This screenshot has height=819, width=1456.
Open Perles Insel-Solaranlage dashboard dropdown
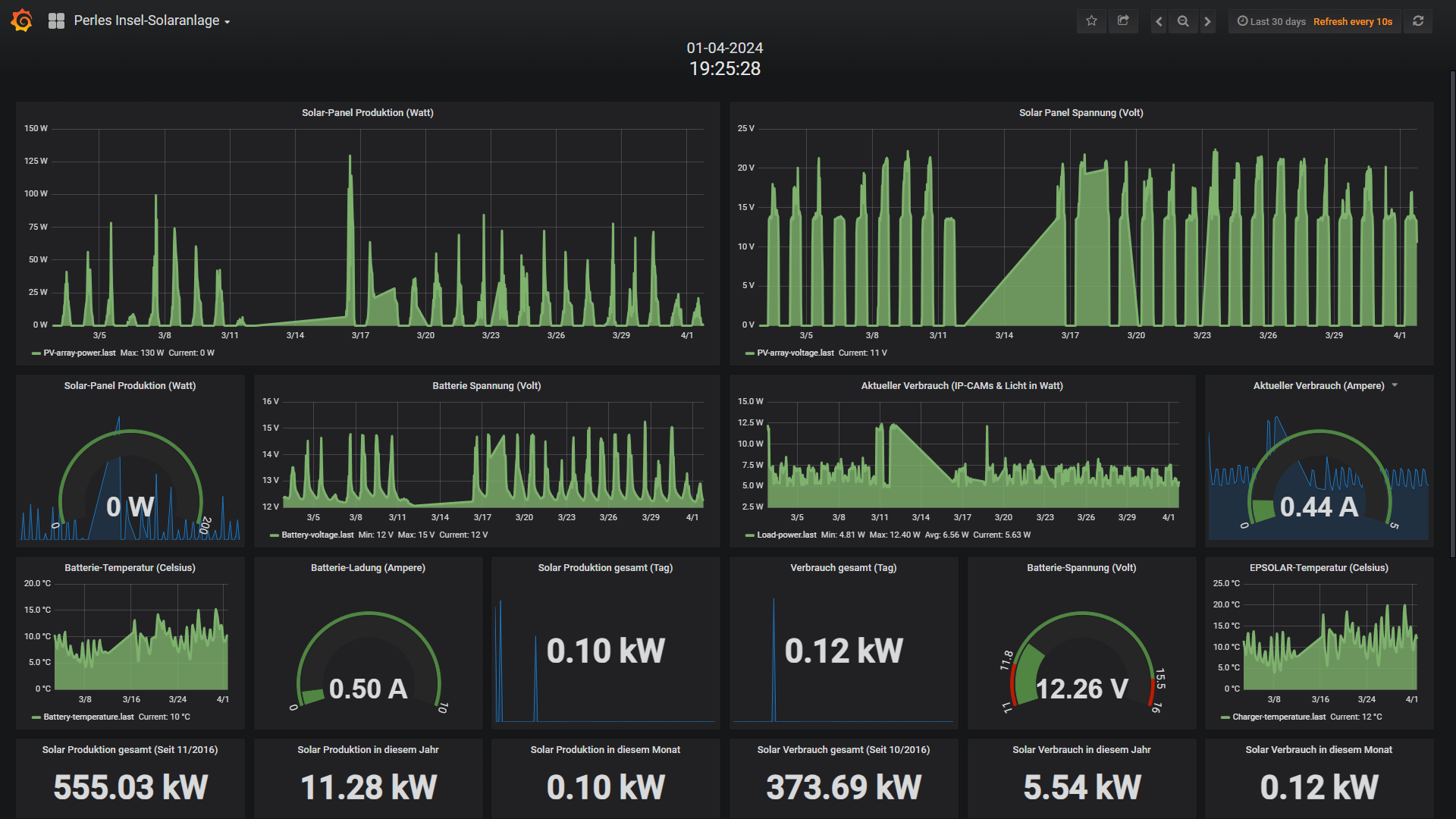(152, 21)
